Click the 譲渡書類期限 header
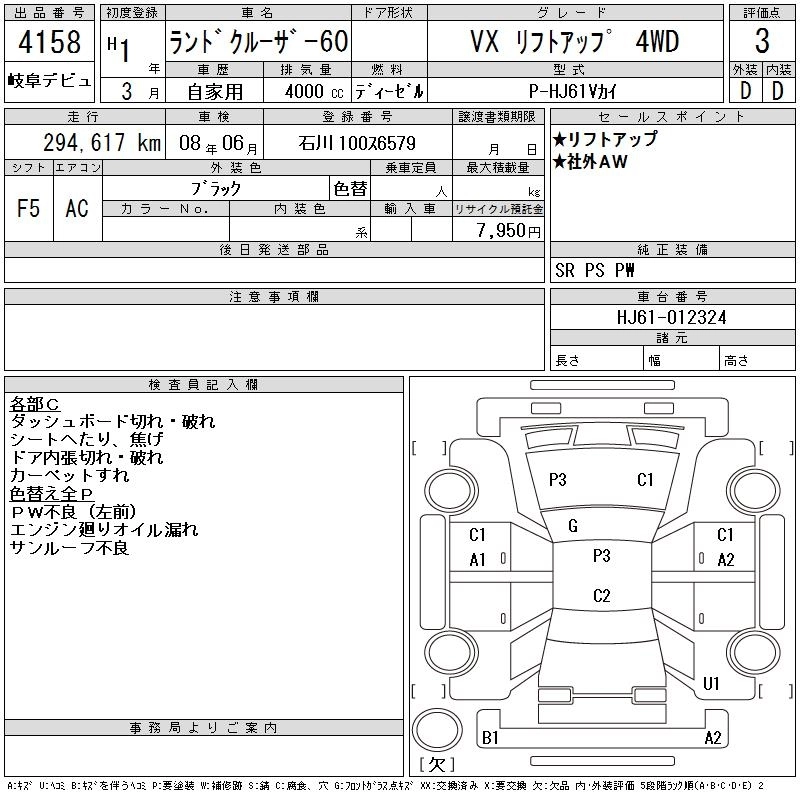Screen dimensions: 800x800 497,117
